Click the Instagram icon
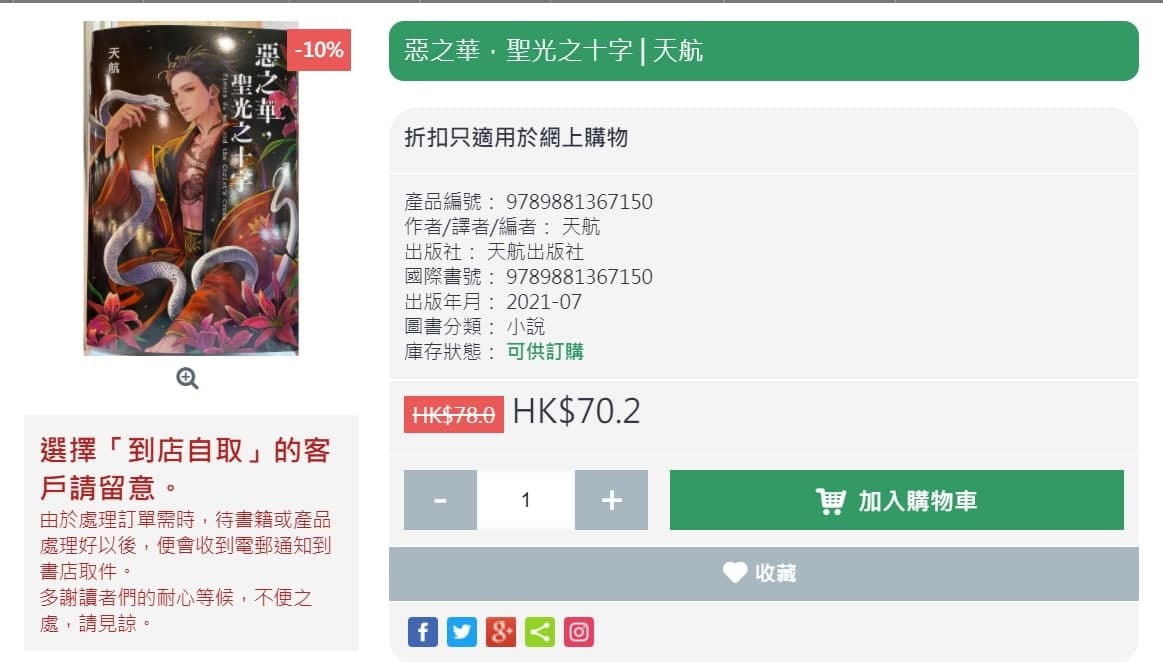1163x662 pixels. [579, 632]
